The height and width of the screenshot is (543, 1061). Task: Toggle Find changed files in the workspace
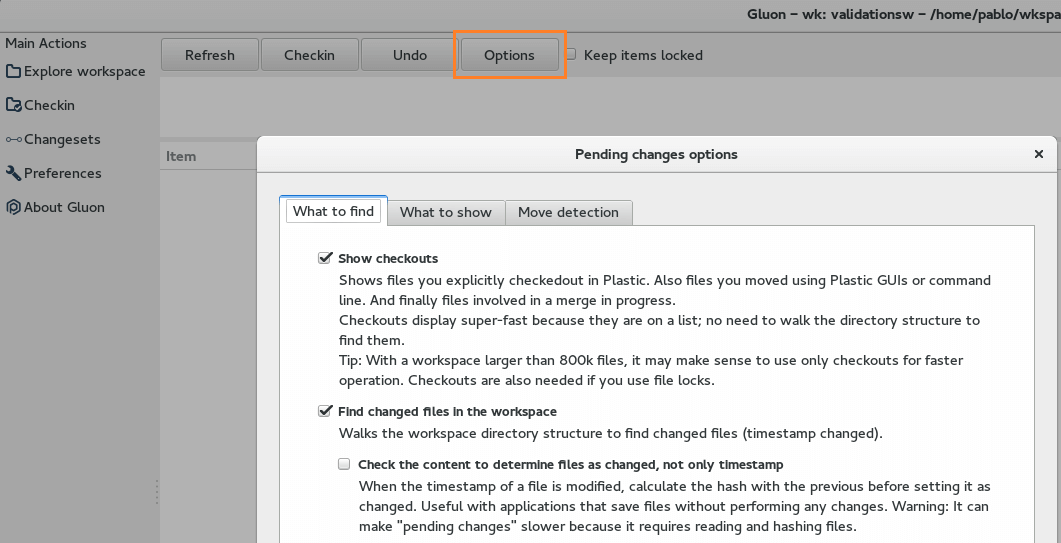pyautogui.click(x=325, y=411)
